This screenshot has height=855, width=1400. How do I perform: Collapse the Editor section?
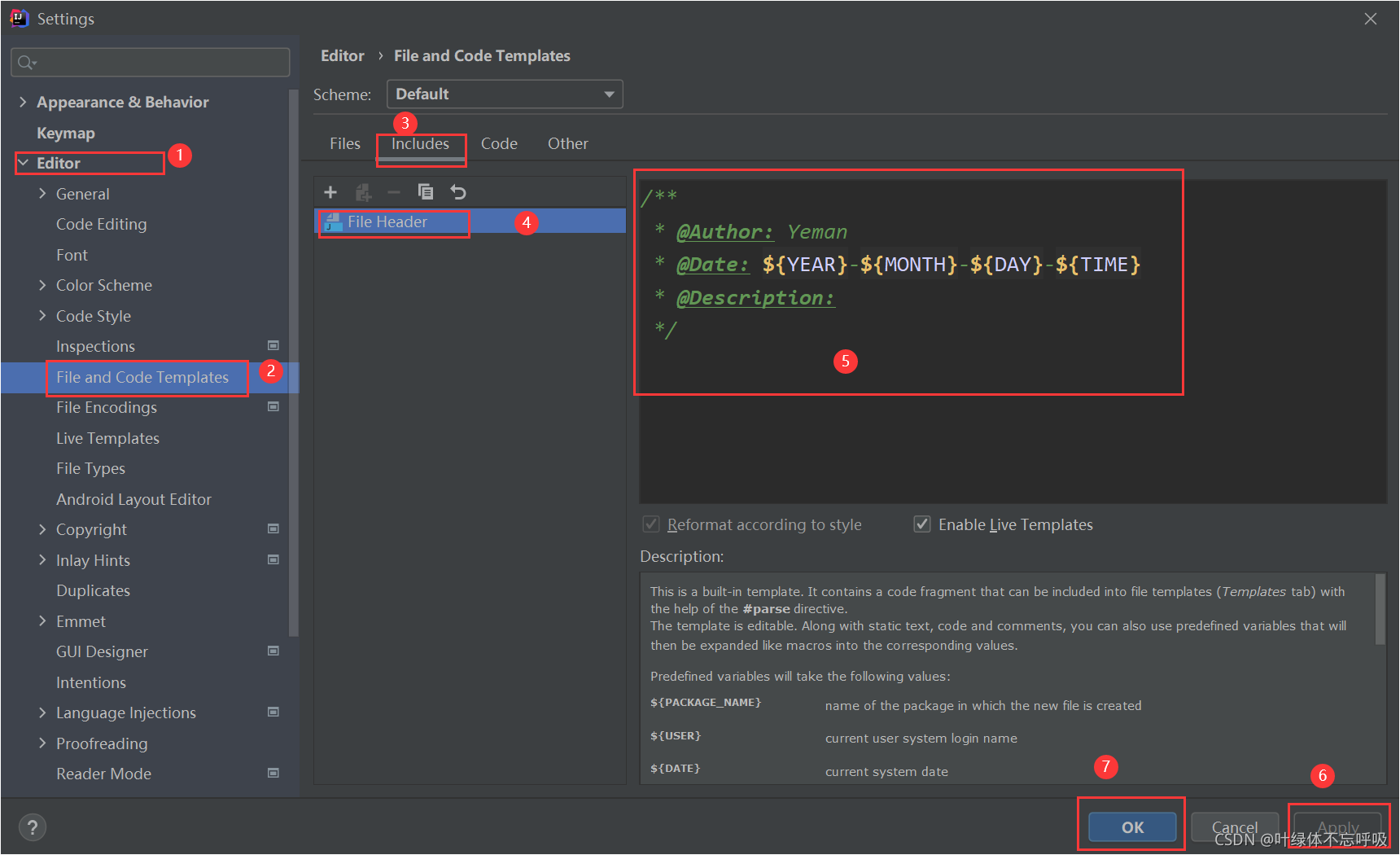pyautogui.click(x=23, y=163)
